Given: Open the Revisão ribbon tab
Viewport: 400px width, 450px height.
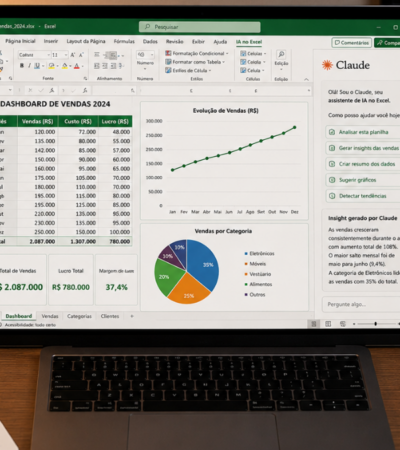Looking at the screenshot, I should pos(175,42).
